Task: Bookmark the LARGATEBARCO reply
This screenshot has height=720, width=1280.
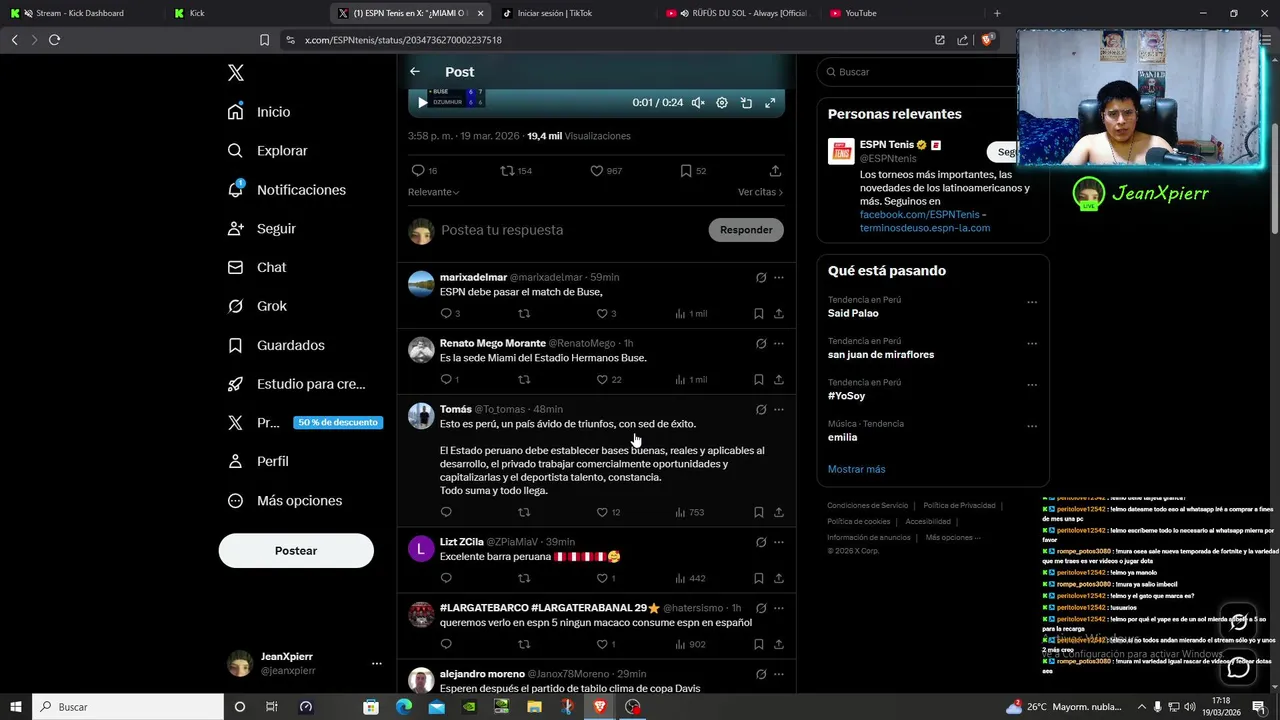Action: [758, 644]
